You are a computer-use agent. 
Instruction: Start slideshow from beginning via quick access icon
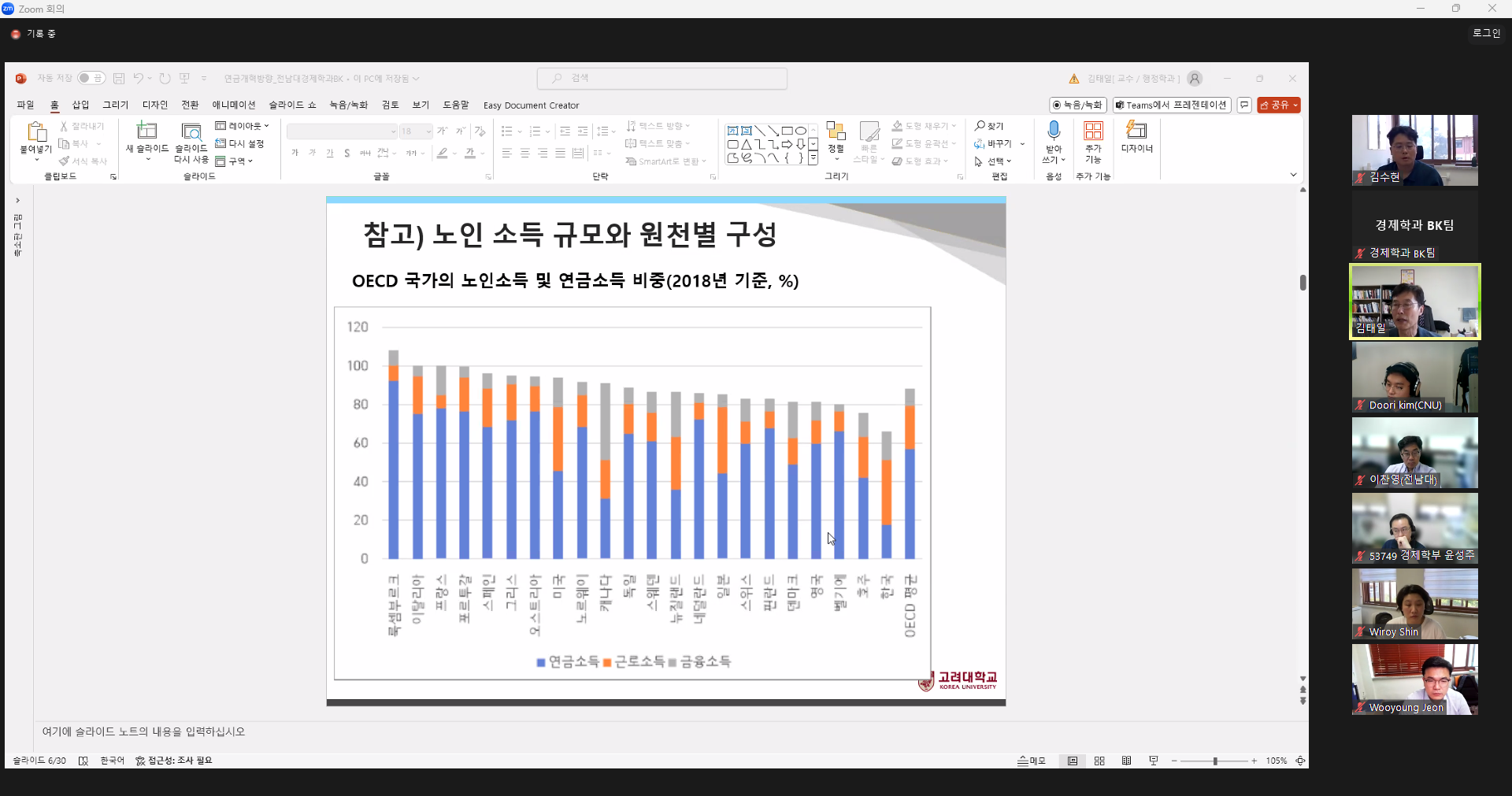(185, 78)
